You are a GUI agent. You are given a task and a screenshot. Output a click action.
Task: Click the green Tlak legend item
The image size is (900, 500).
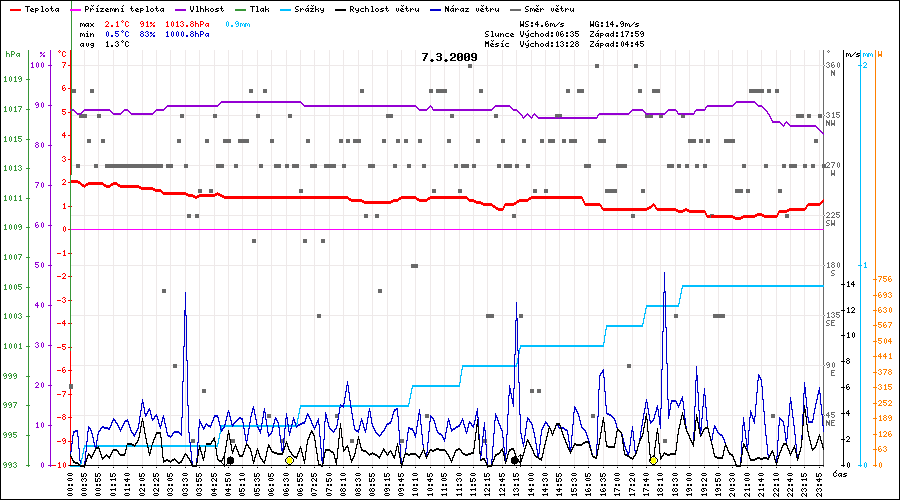point(258,9)
